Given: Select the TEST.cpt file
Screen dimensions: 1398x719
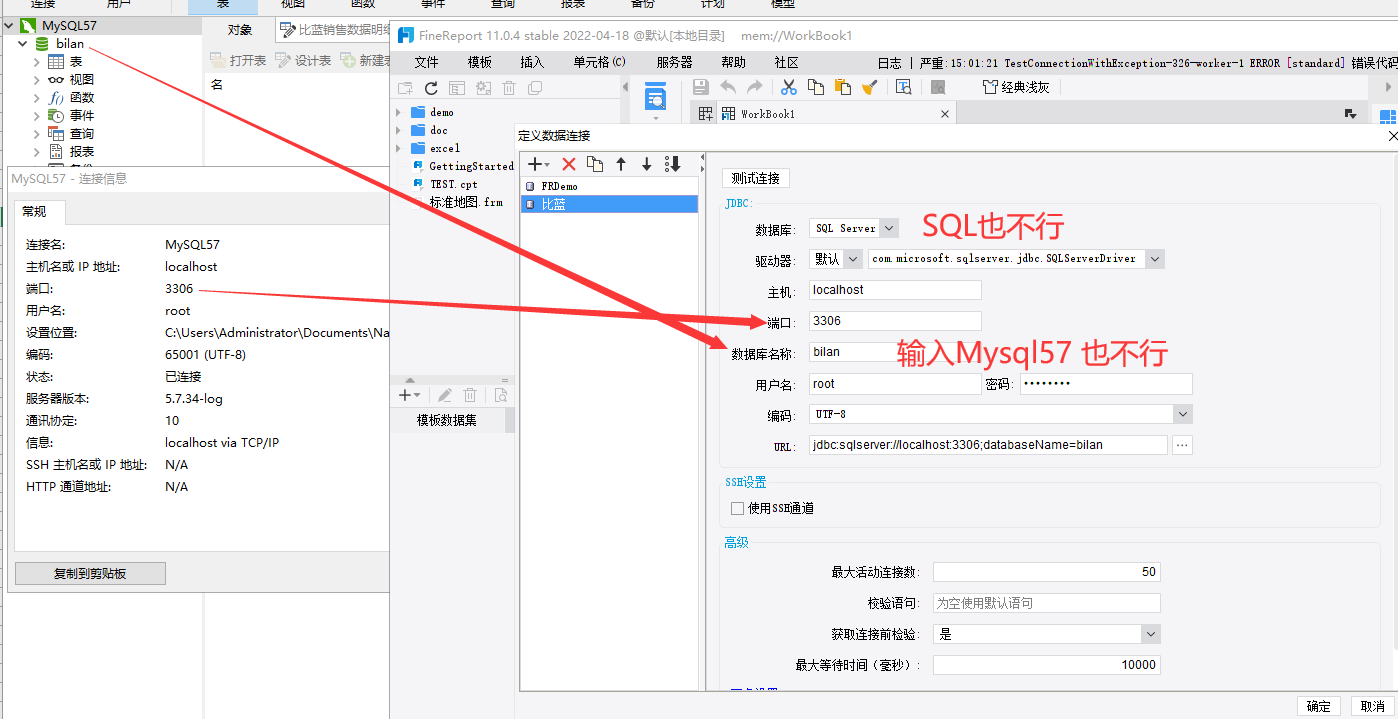Looking at the screenshot, I should click(453, 184).
